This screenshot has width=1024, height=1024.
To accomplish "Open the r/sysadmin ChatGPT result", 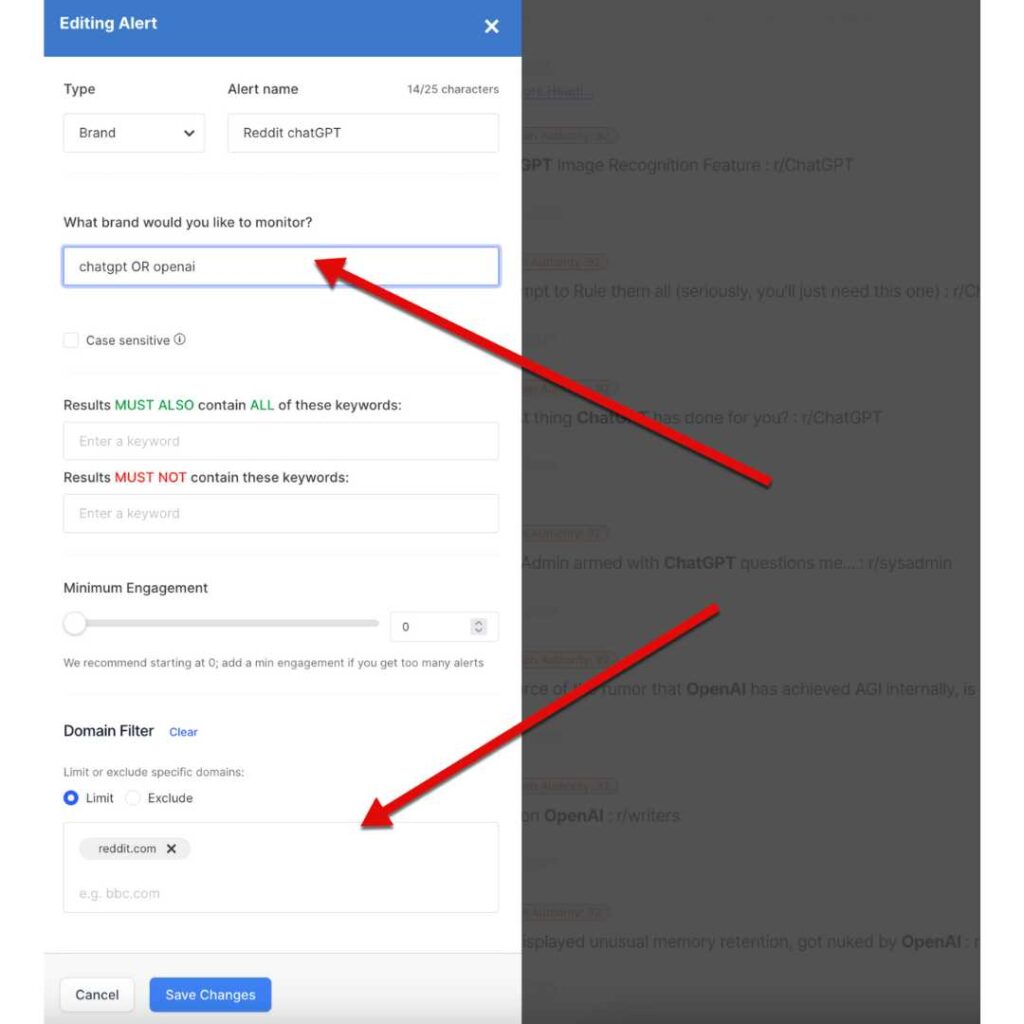I will point(737,563).
